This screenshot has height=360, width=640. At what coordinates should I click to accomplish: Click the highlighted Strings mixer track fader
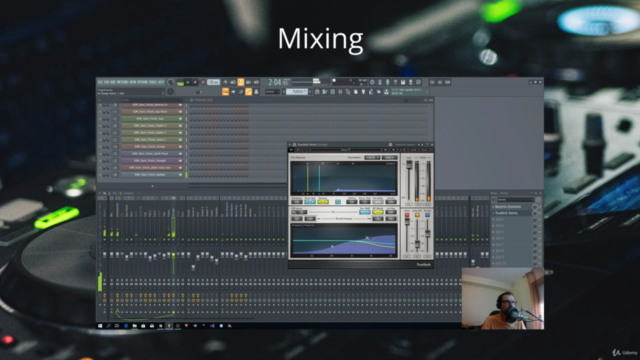[173, 255]
